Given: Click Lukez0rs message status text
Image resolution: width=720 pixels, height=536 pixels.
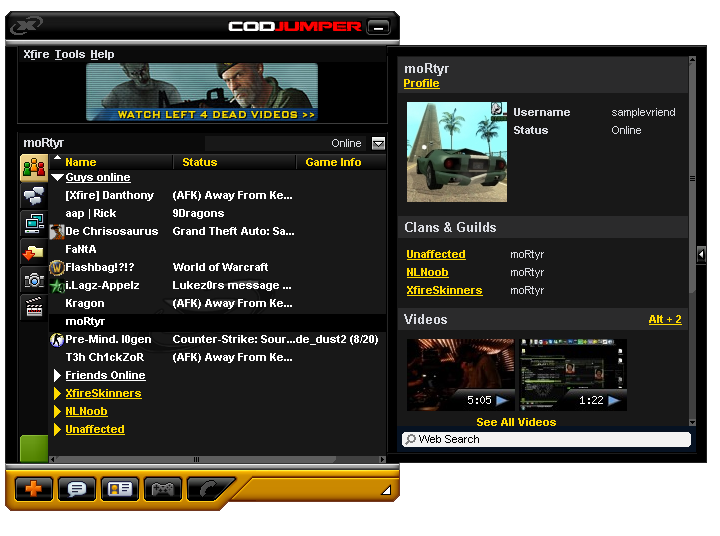Looking at the screenshot, I should 232,286.
